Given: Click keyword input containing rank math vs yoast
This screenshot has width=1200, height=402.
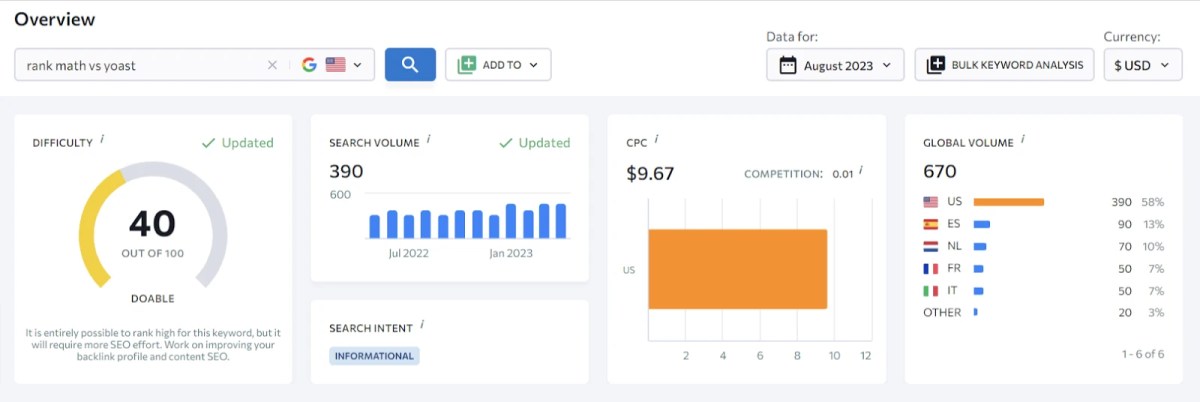Looking at the screenshot, I should click(140, 65).
